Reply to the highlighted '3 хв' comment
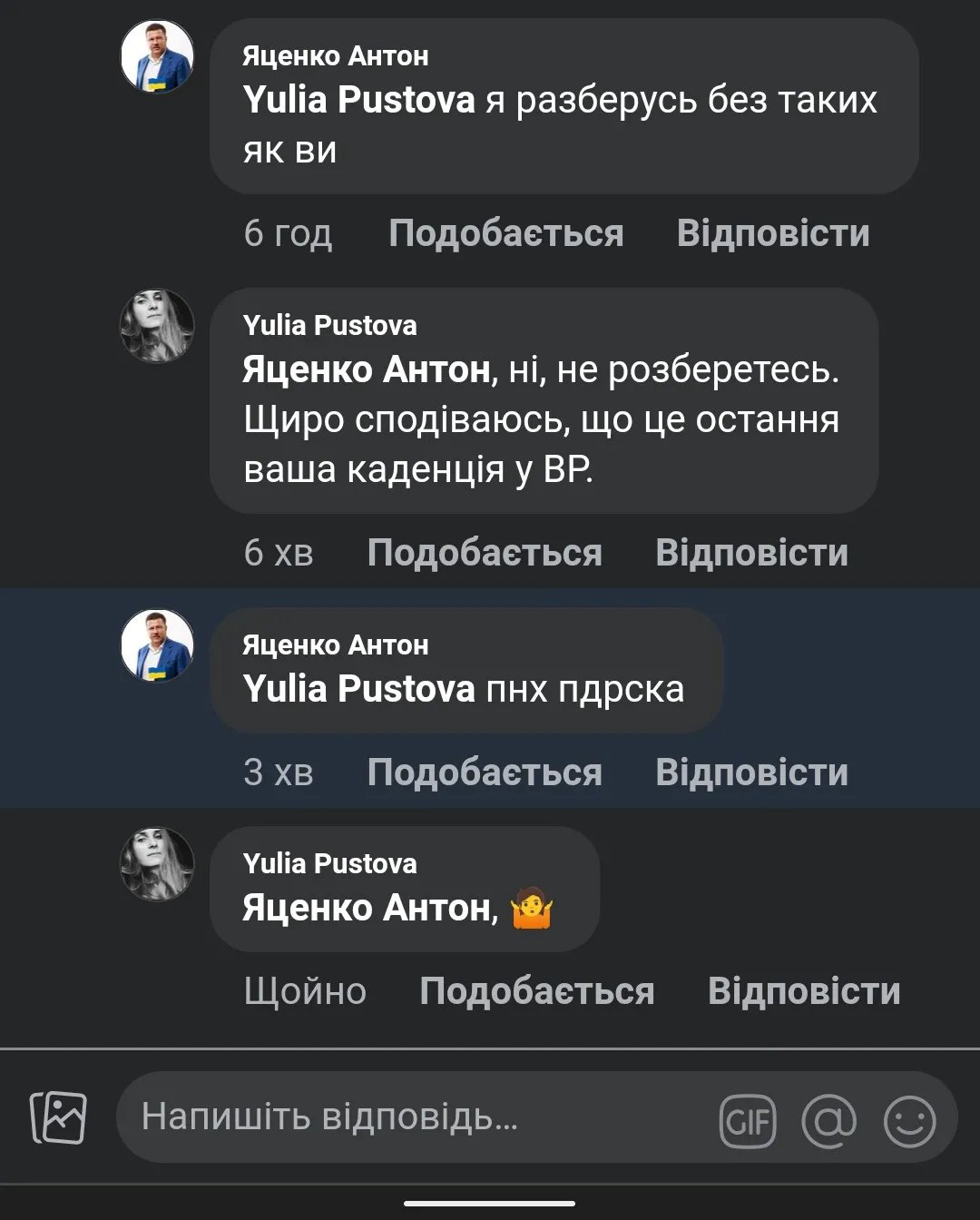This screenshot has height=1220, width=980. pyautogui.click(x=751, y=772)
